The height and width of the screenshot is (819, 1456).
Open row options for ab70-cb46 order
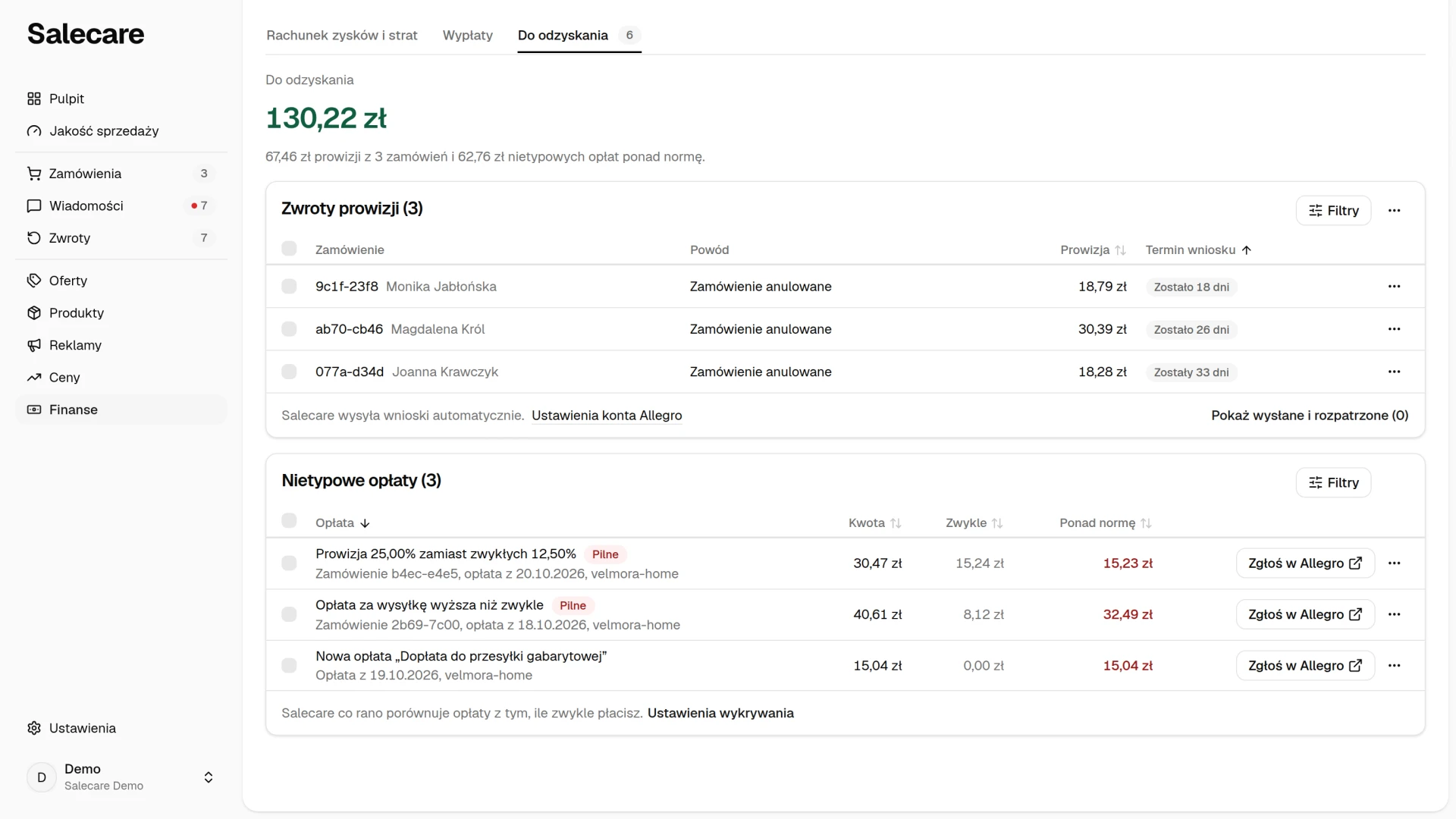[x=1394, y=329]
